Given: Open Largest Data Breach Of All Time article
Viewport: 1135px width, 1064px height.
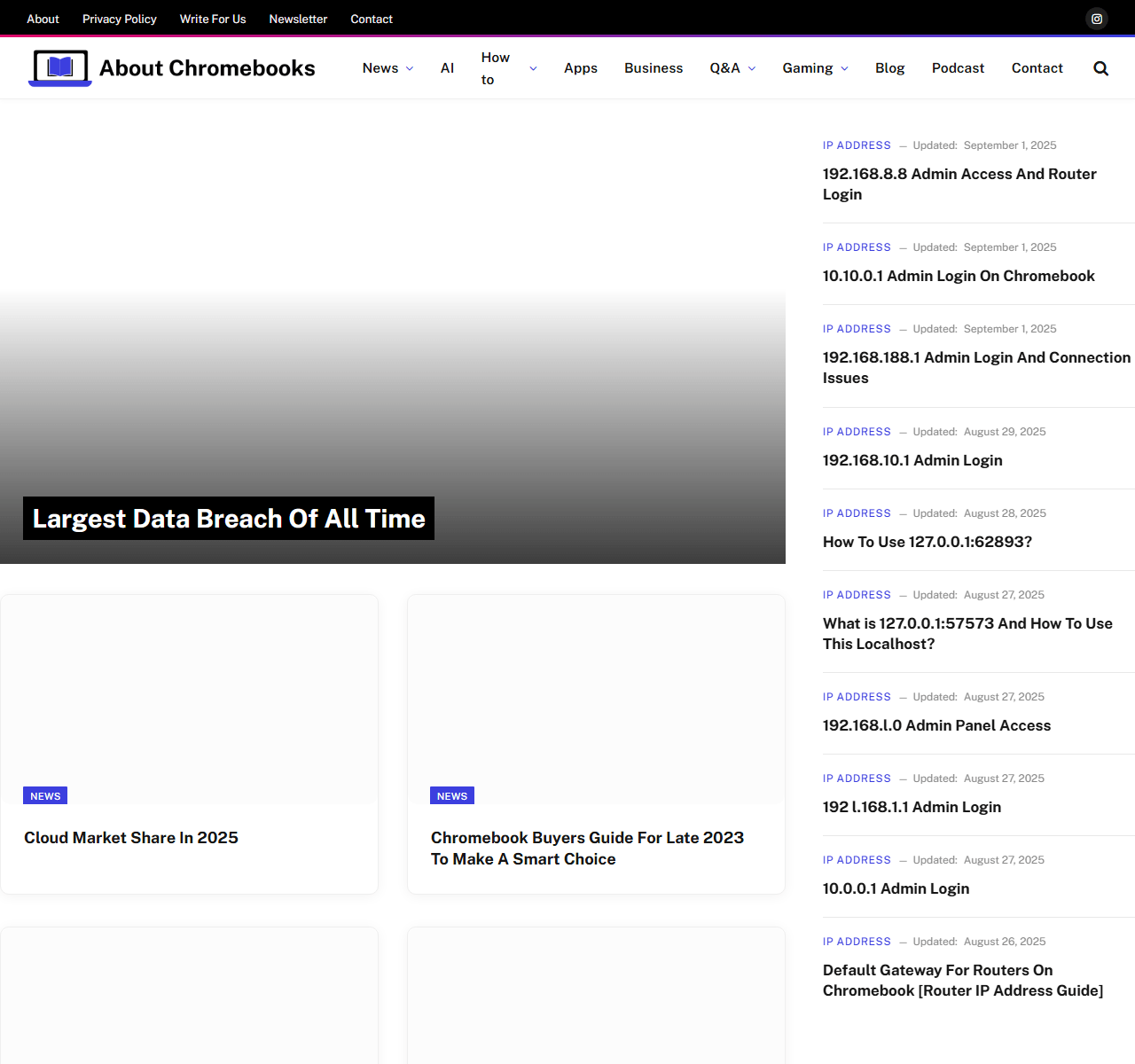Looking at the screenshot, I should 229,519.
